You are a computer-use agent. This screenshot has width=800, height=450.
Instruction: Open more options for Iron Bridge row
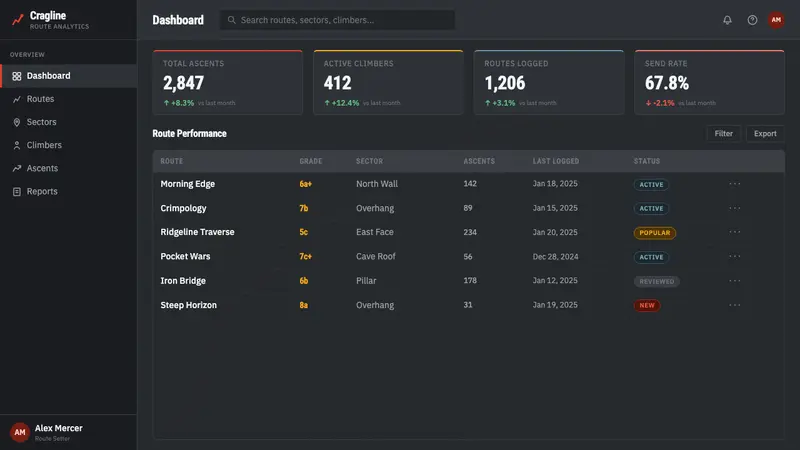click(735, 281)
